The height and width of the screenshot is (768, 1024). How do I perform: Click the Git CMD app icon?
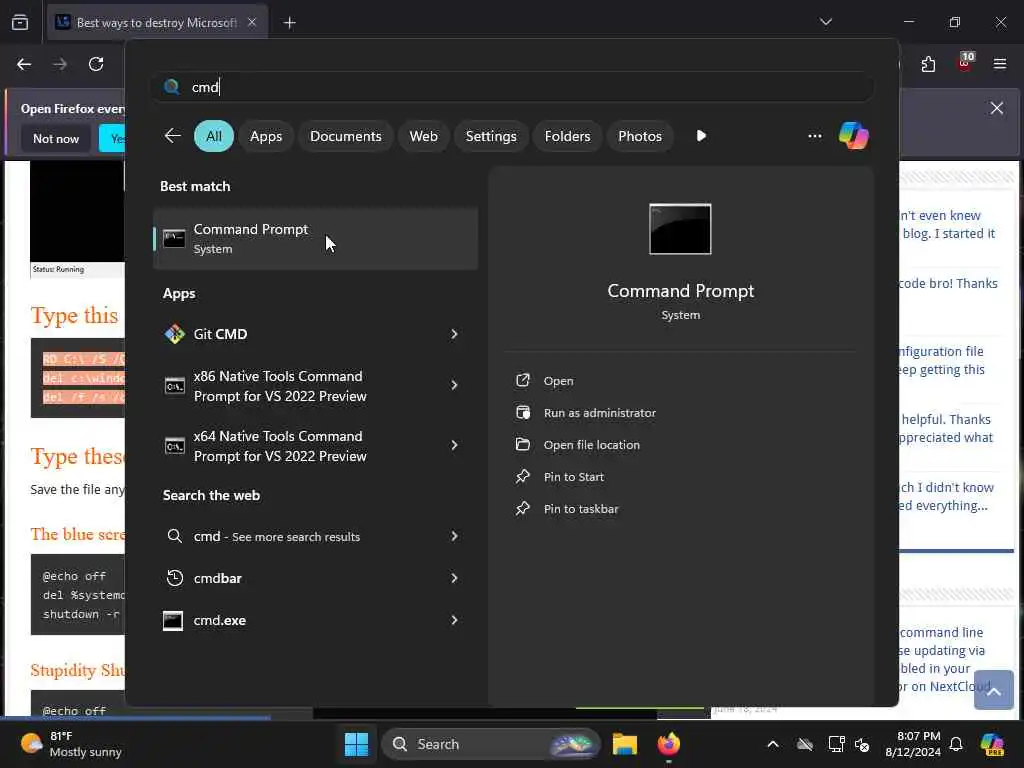174,334
